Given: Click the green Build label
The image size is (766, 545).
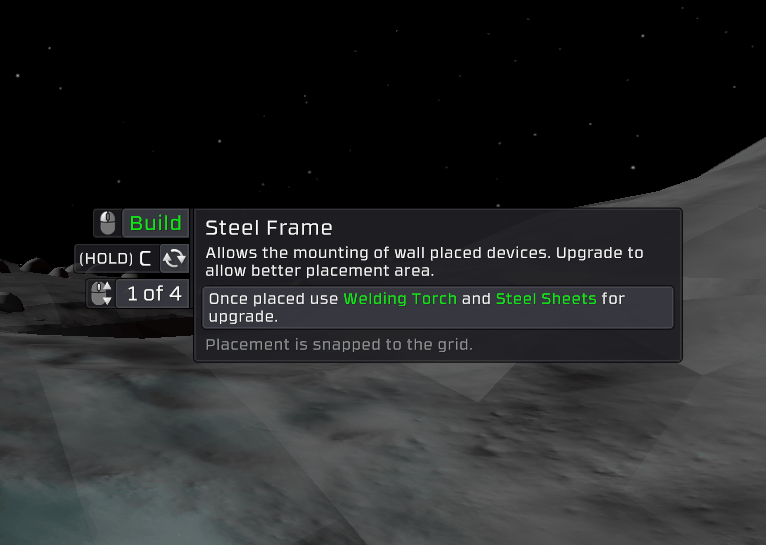Looking at the screenshot, I should pyautogui.click(x=155, y=223).
